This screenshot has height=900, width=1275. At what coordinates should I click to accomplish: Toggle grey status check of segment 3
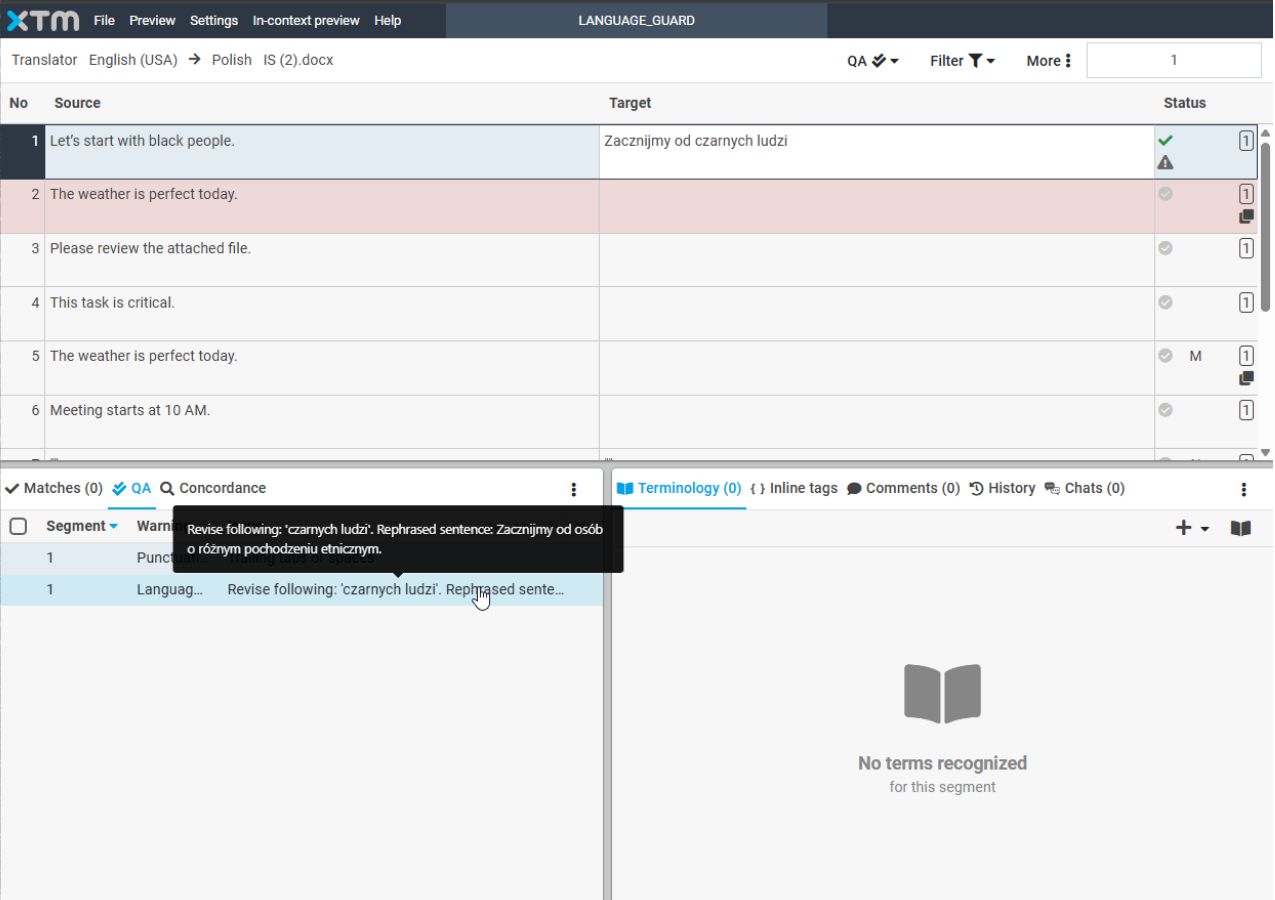[x=1165, y=248]
